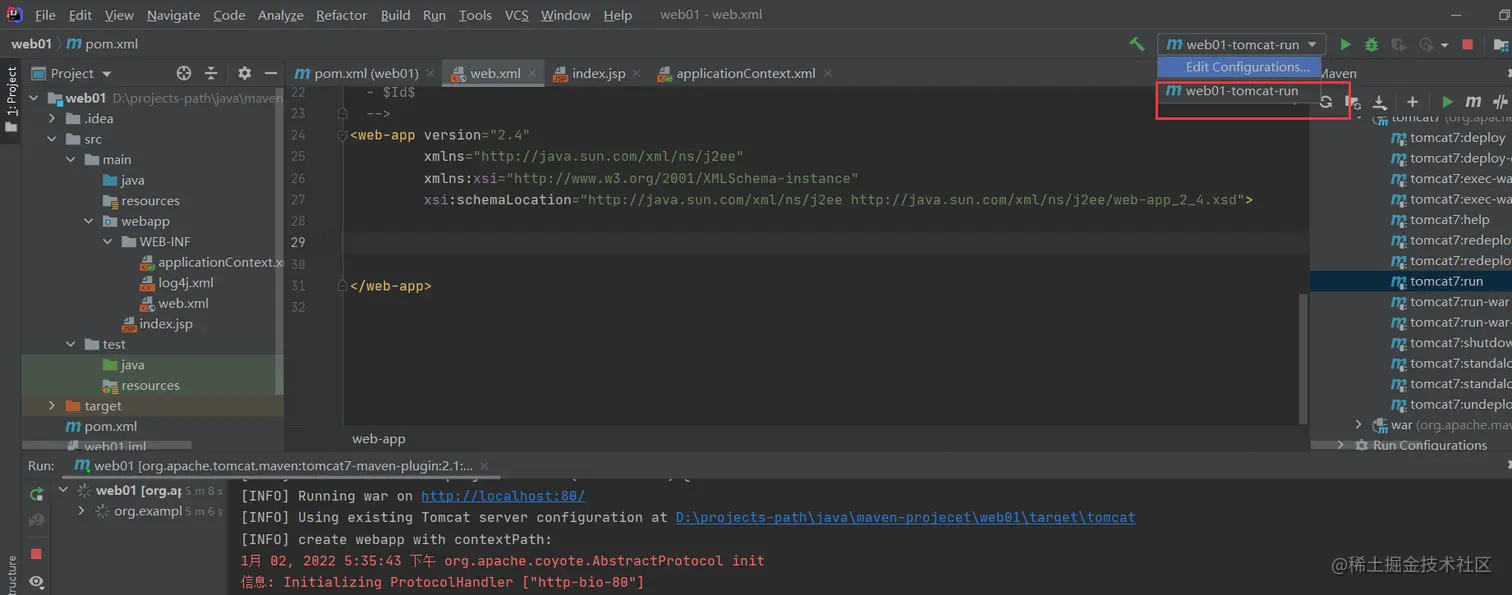Collapse the WEB-INF folder
Viewport: 1512px width, 595px height.
pos(108,242)
